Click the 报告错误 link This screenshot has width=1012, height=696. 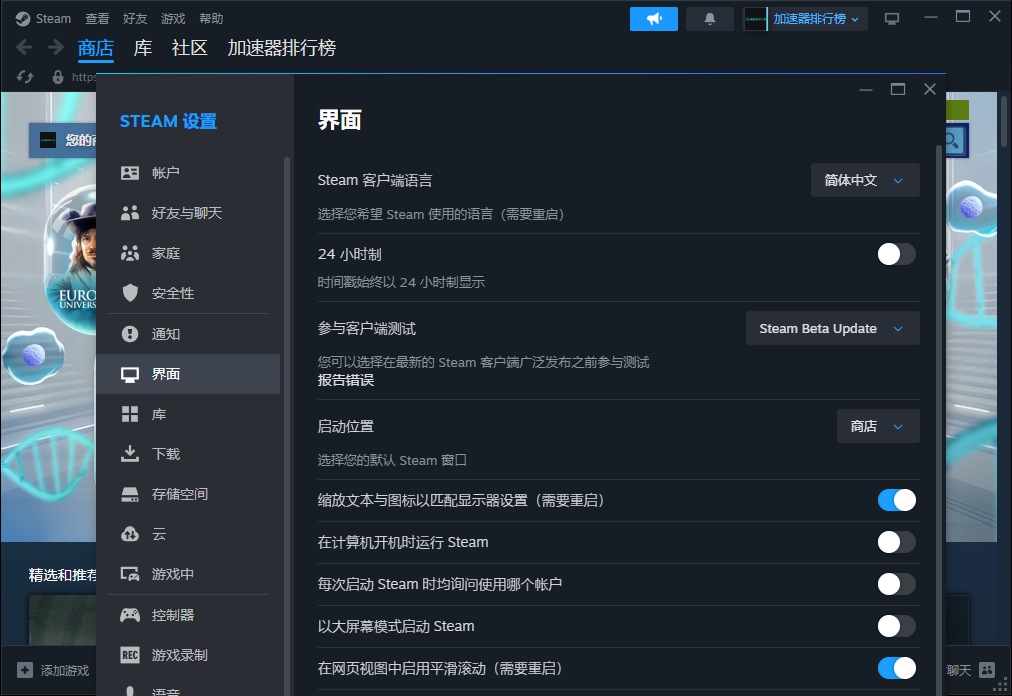point(345,380)
